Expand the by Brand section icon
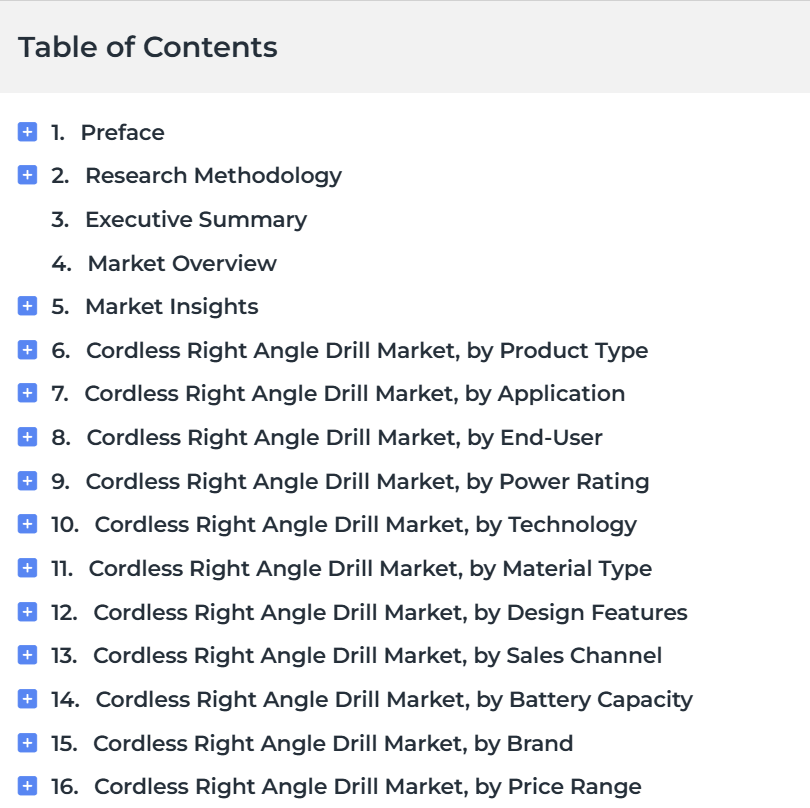Screen dimensions: 810x808 coord(27,743)
